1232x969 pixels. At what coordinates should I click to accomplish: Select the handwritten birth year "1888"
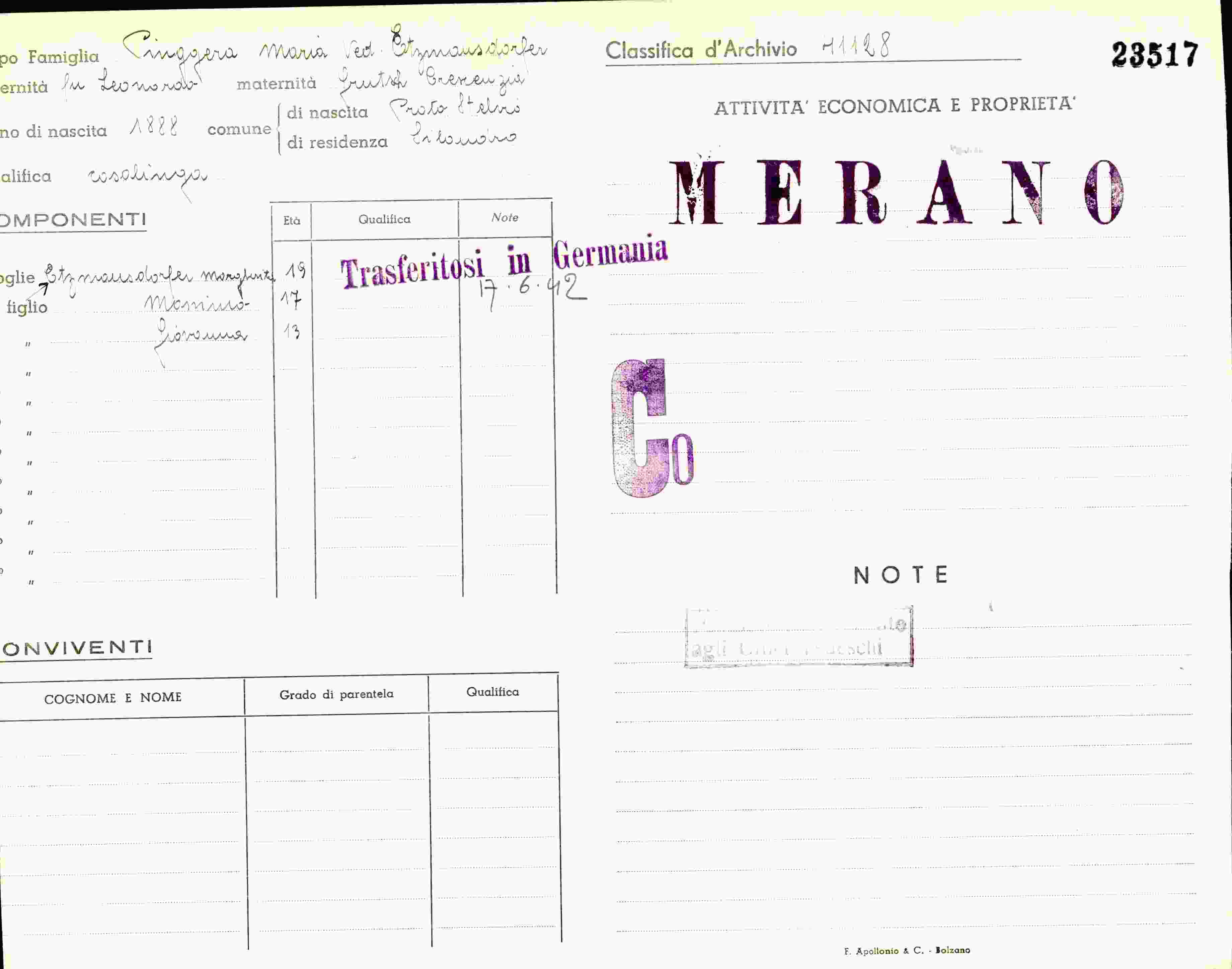click(154, 126)
